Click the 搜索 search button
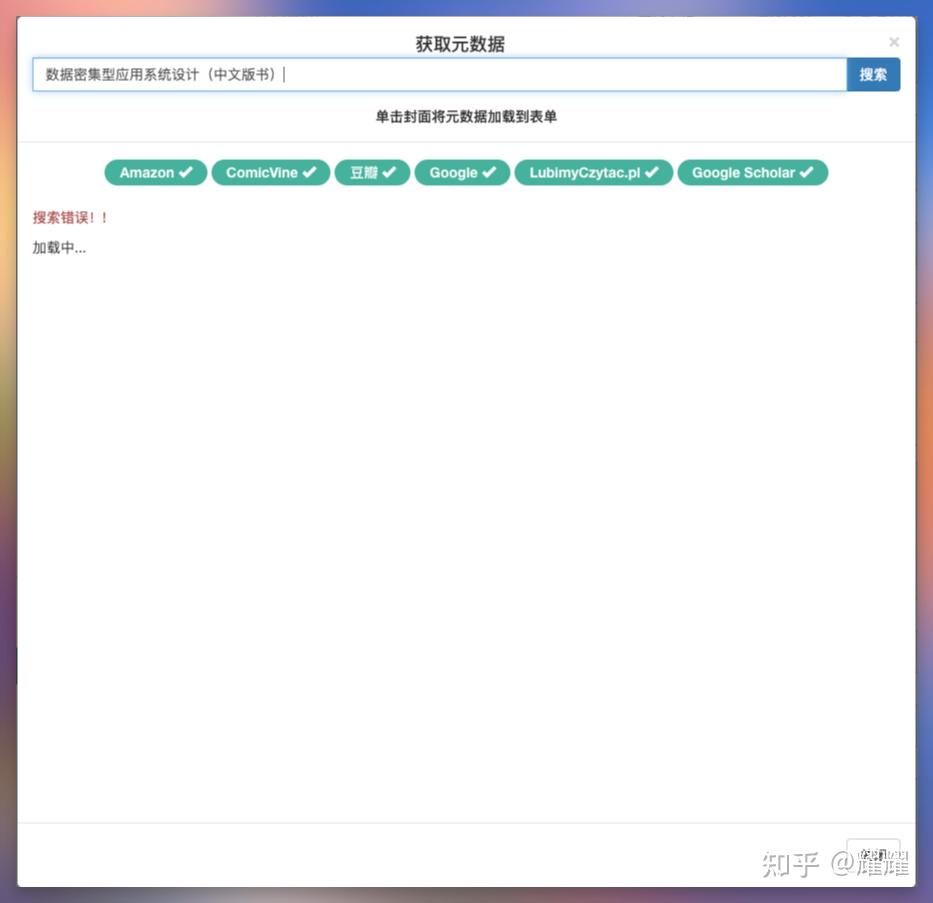The height and width of the screenshot is (903, 933). click(x=873, y=74)
